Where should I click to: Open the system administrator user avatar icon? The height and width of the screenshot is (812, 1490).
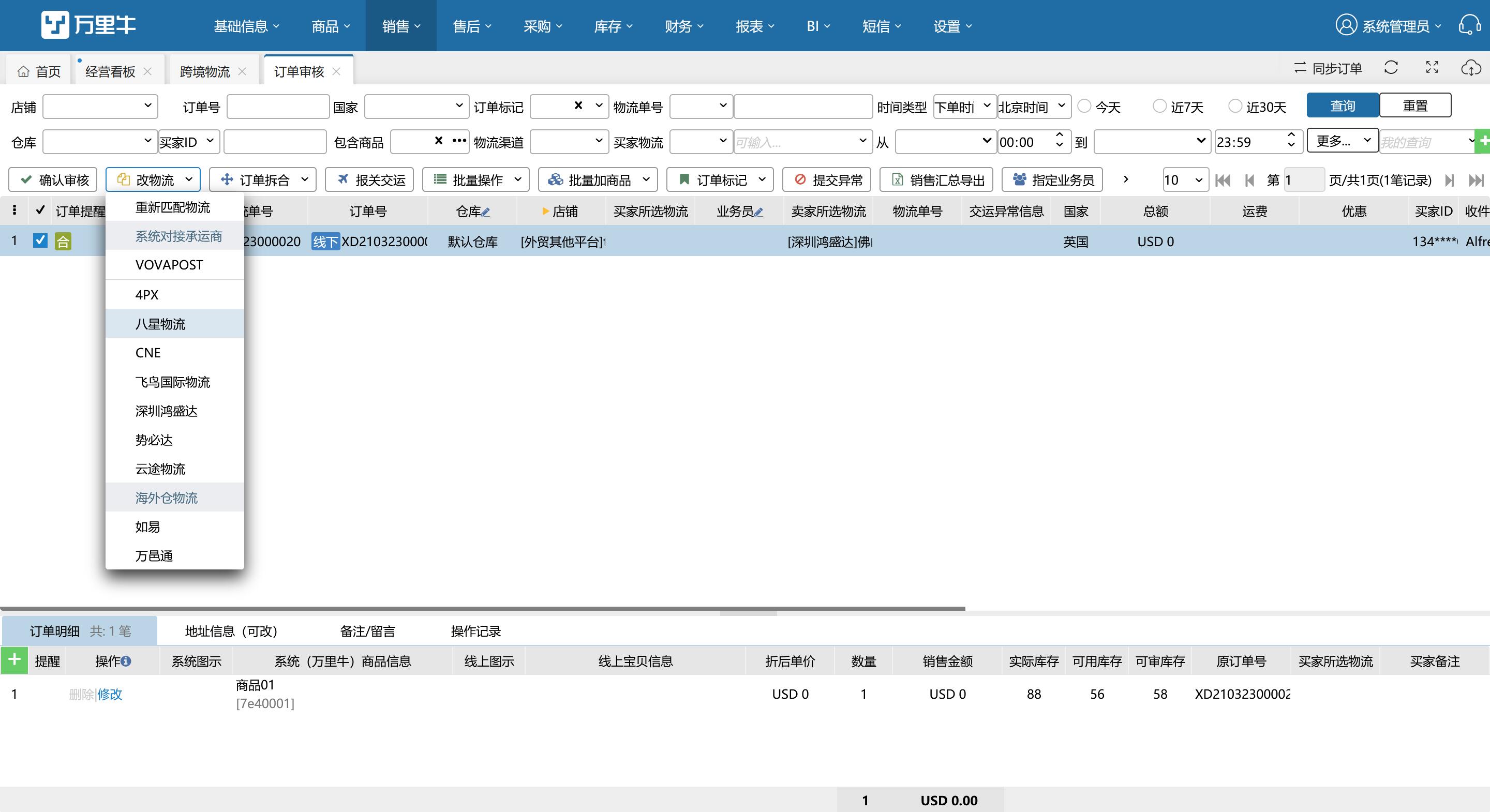1346,25
